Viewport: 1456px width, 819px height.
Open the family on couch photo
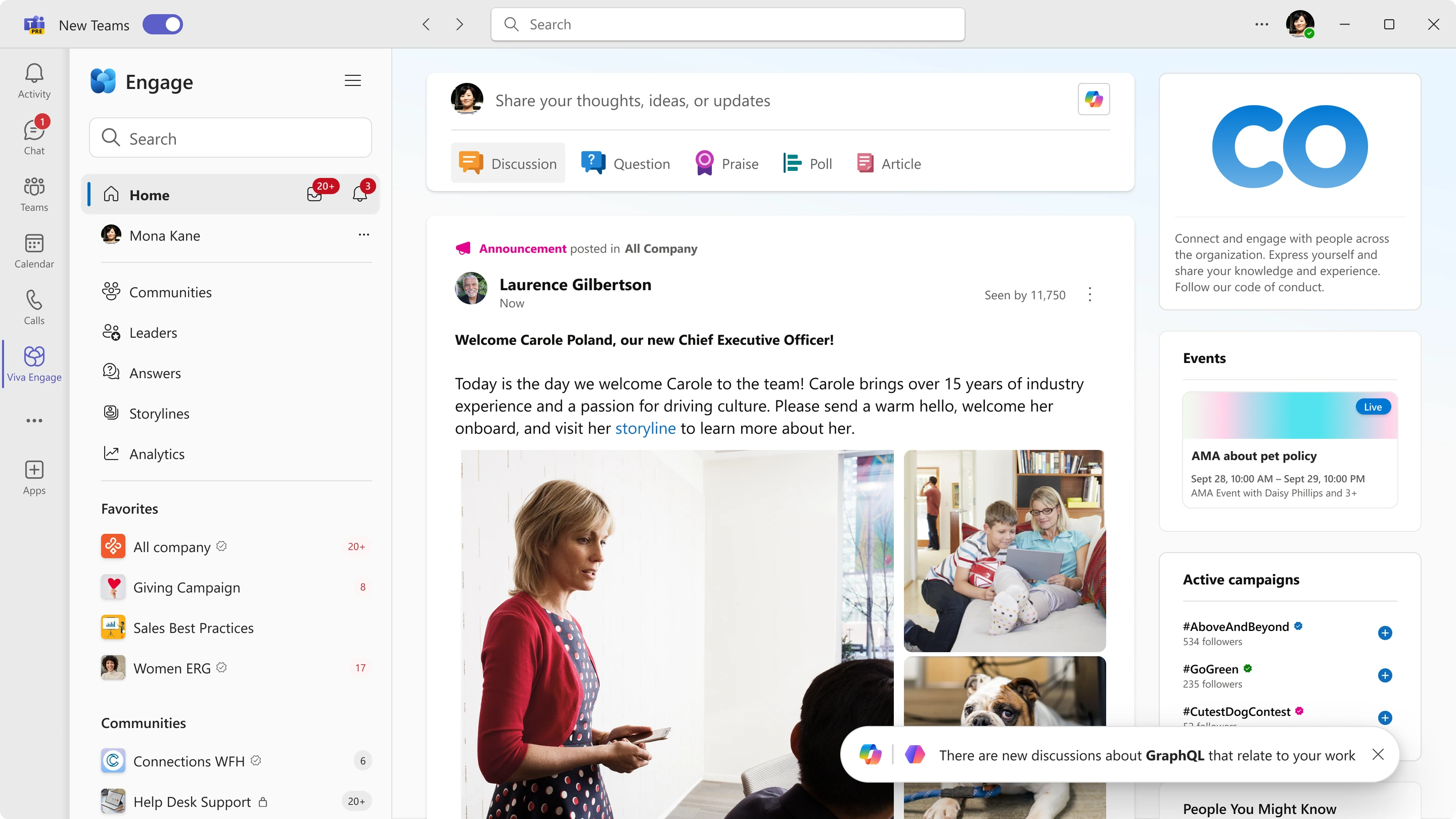pyautogui.click(x=1005, y=551)
